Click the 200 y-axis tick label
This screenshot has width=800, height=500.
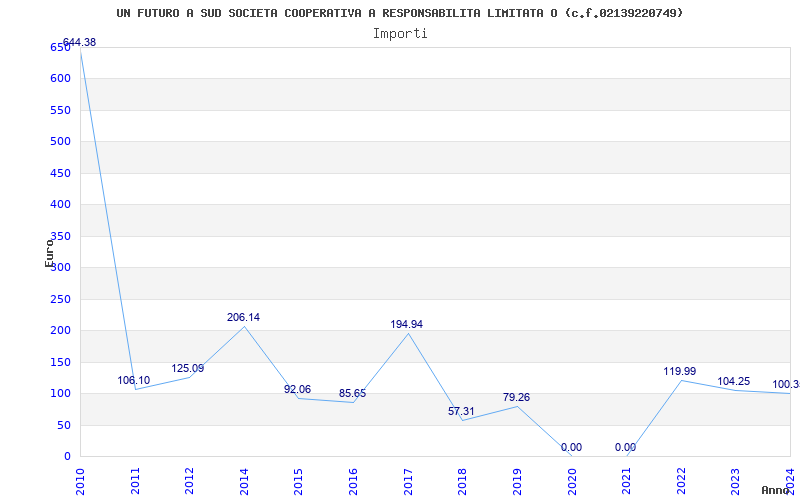[60, 331]
